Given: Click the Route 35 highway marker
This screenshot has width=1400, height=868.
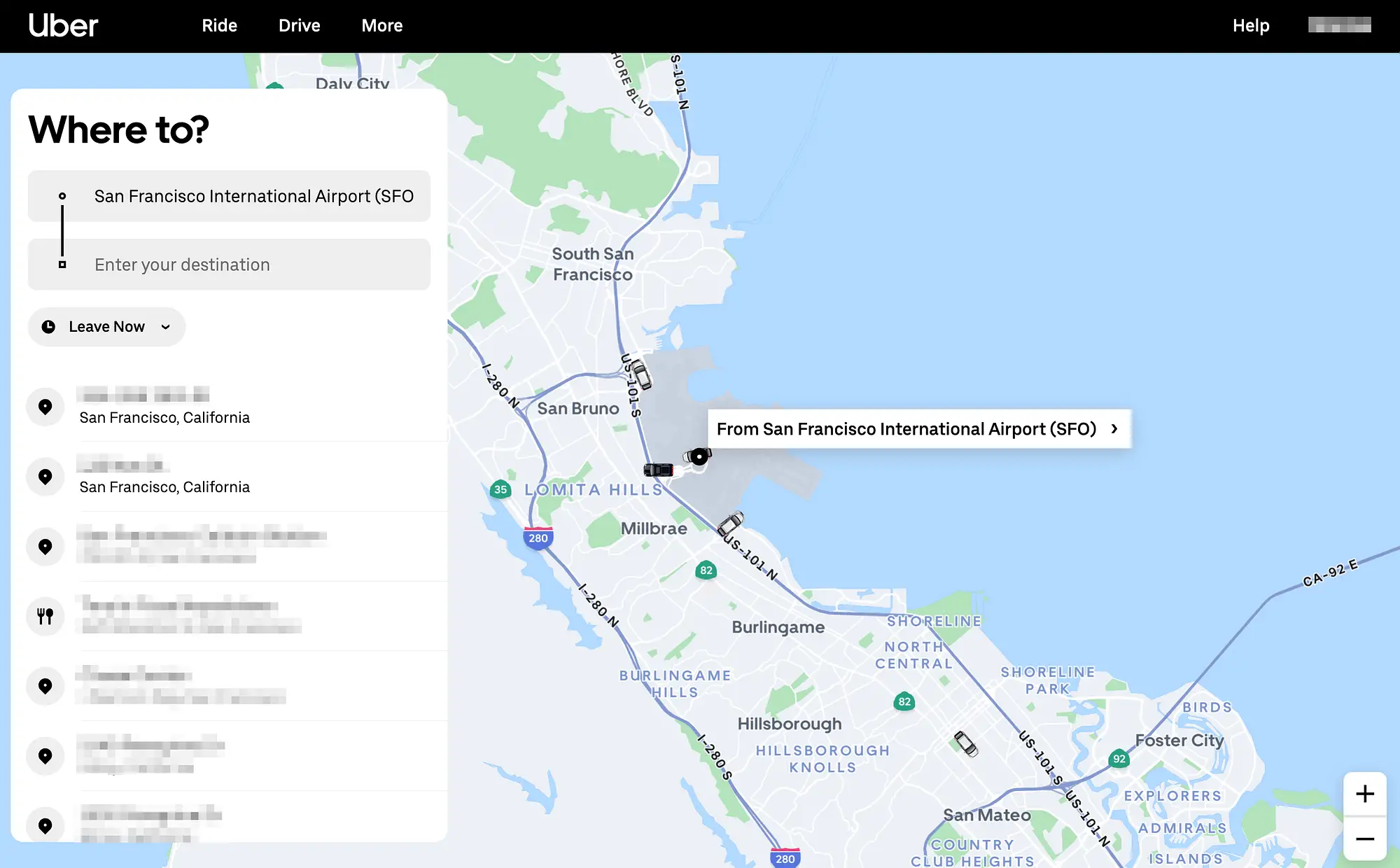Looking at the screenshot, I should click(x=500, y=489).
